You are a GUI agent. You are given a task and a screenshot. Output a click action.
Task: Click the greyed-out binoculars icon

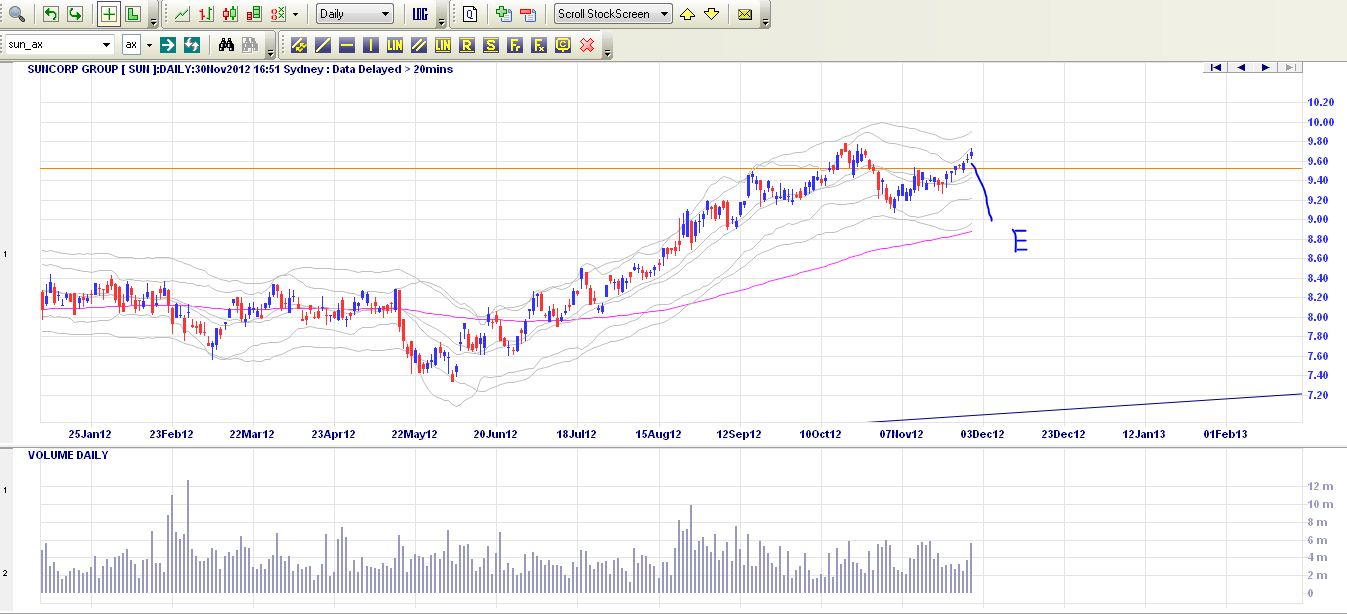click(x=250, y=45)
